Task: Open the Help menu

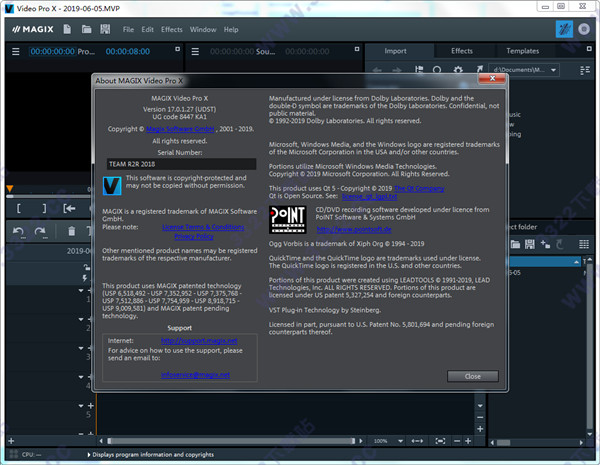Action: tap(231, 29)
